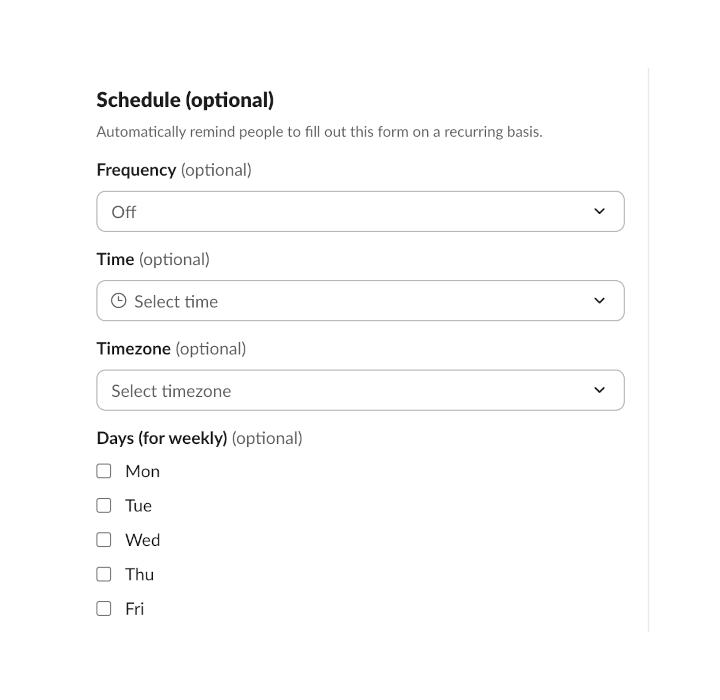Click the Frequency field label
This screenshot has height=700, width=720.
(x=136, y=170)
